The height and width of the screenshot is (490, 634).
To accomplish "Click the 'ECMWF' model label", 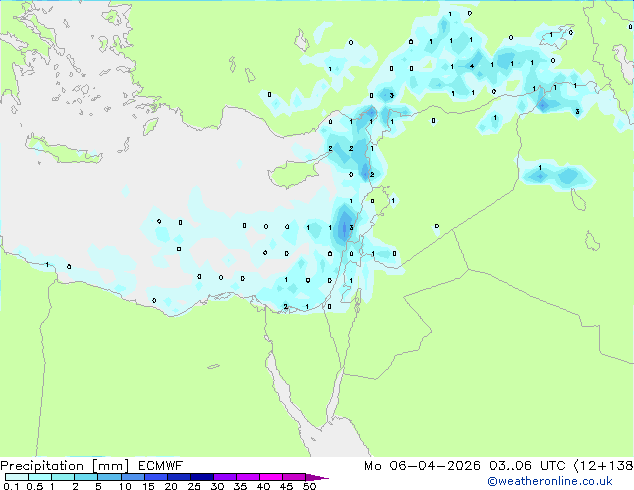I will coord(161,466).
